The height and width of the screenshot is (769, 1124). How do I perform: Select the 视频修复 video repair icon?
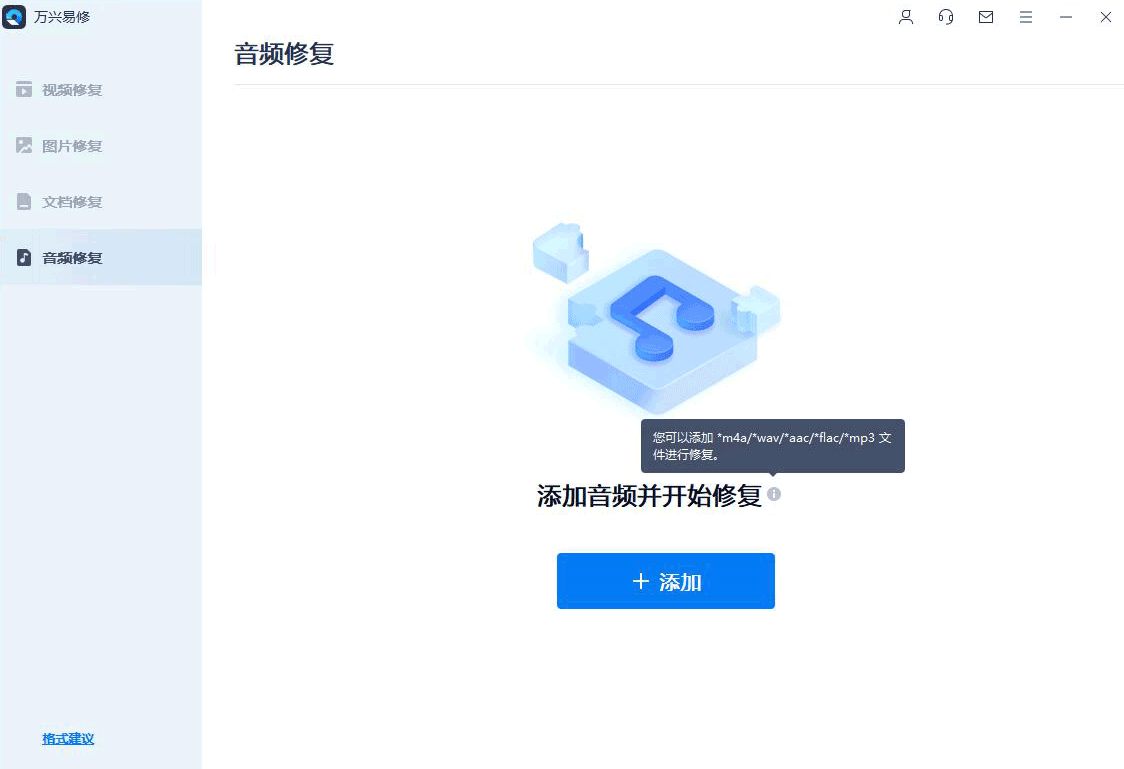pos(23,89)
